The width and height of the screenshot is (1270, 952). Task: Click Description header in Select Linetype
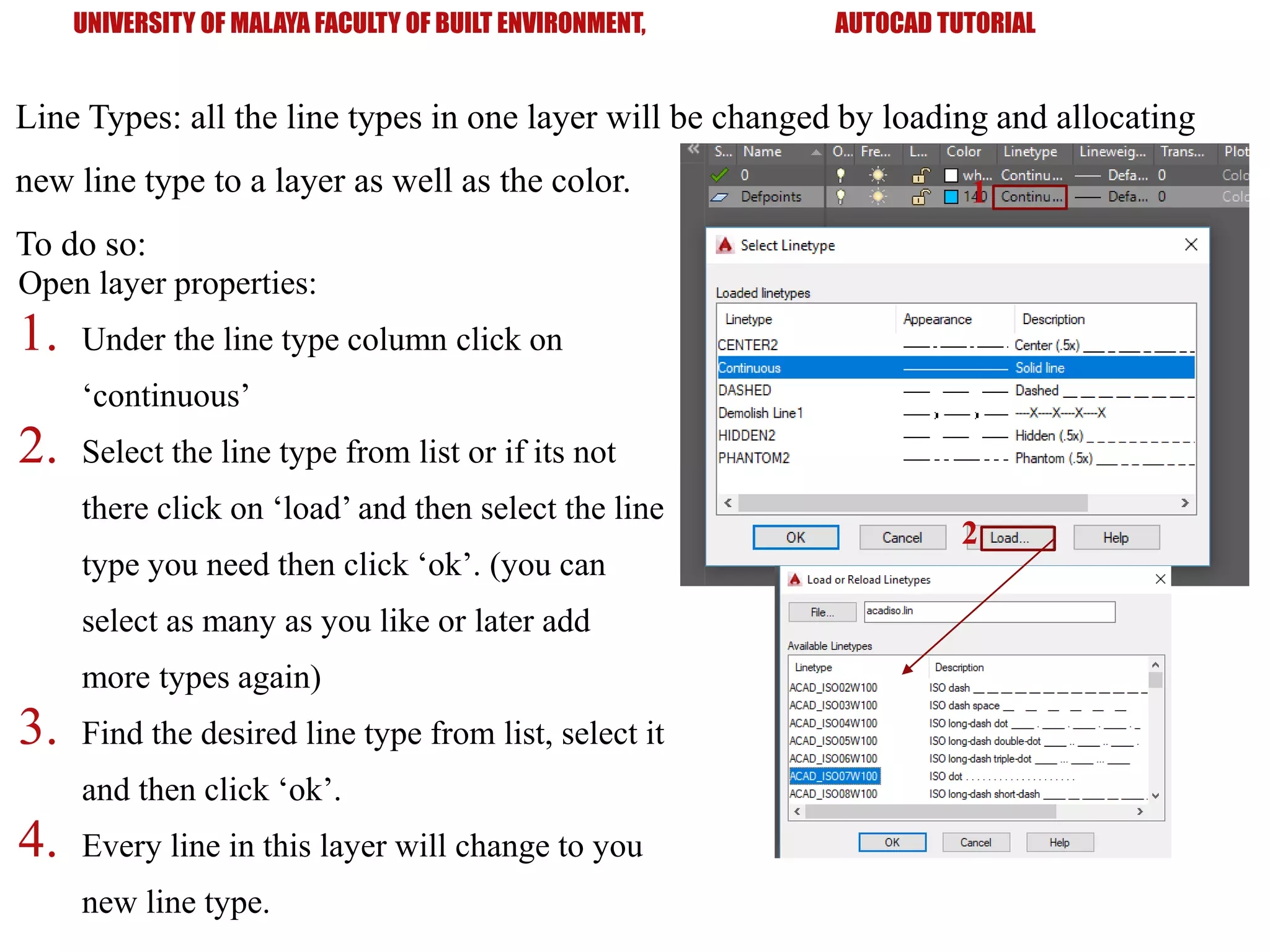1053,319
